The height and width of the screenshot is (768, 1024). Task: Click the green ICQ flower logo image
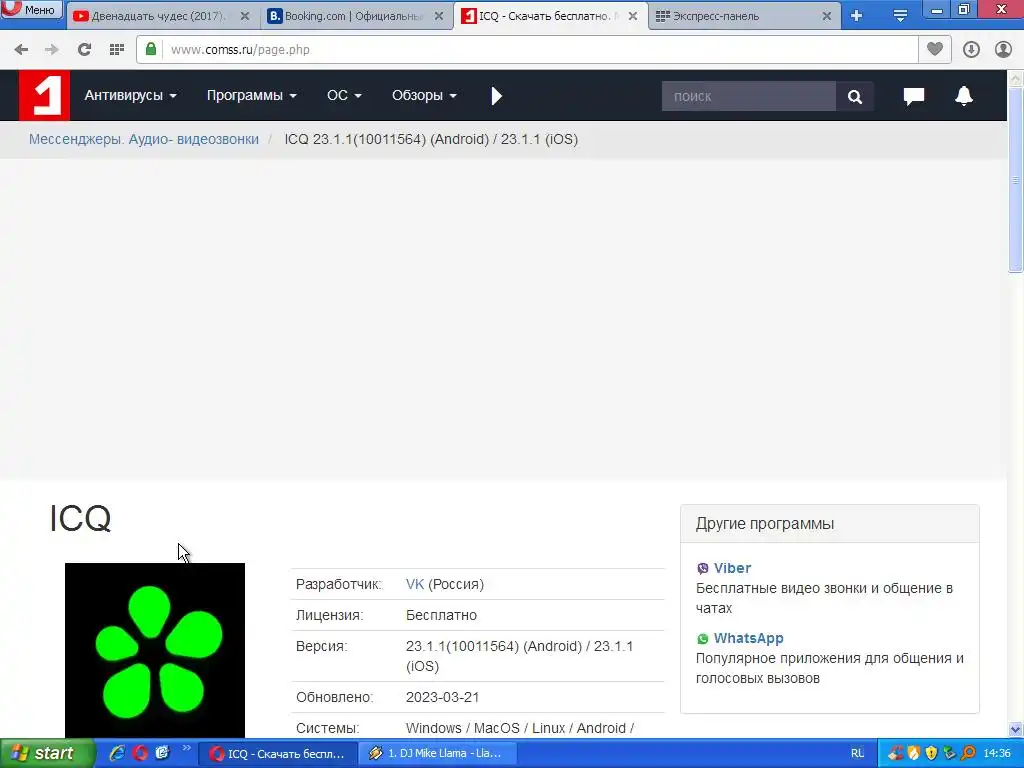(x=155, y=650)
